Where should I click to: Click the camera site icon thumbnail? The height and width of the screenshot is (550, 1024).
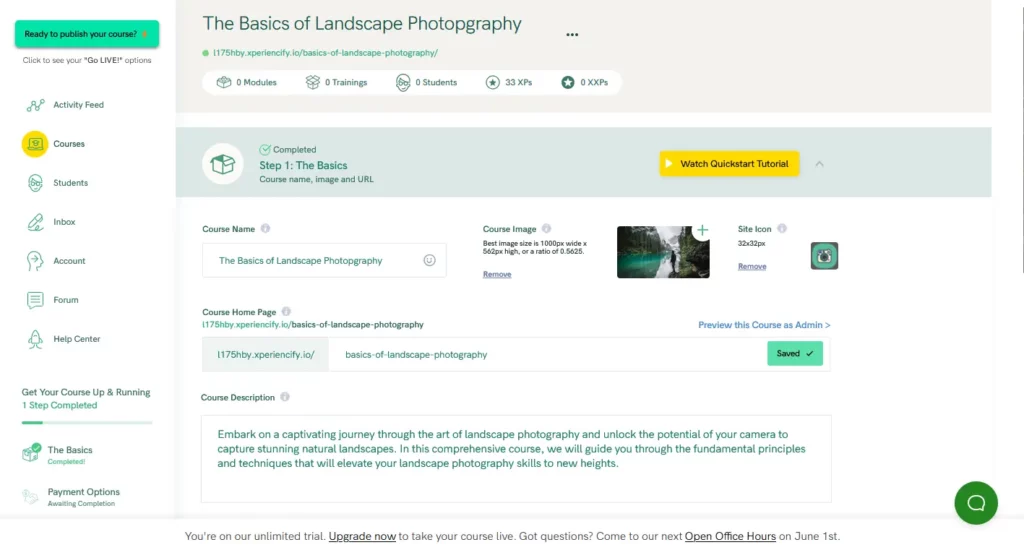(824, 256)
